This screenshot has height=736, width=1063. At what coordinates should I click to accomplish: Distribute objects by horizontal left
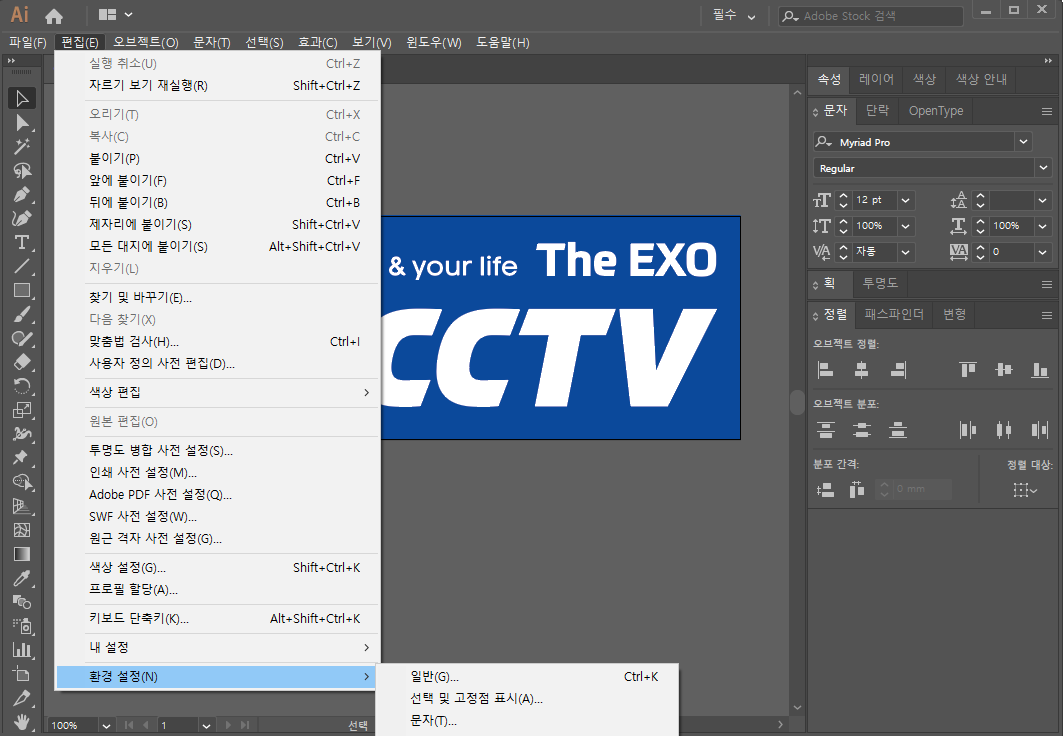point(967,430)
